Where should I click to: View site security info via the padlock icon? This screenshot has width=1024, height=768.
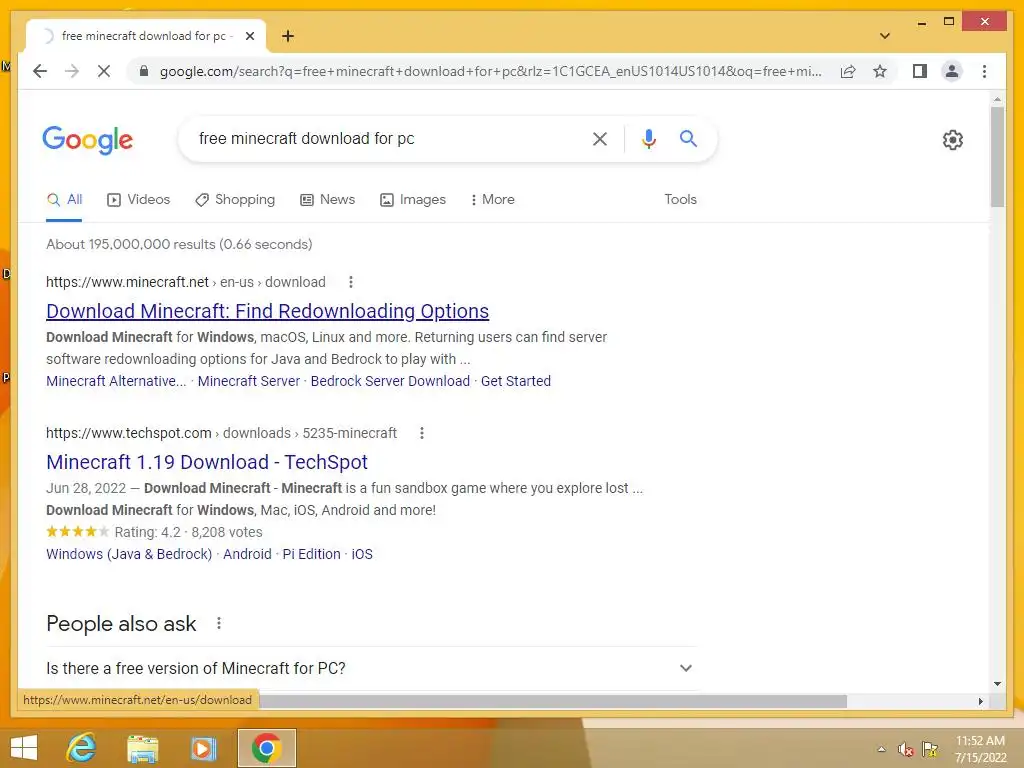point(144,71)
